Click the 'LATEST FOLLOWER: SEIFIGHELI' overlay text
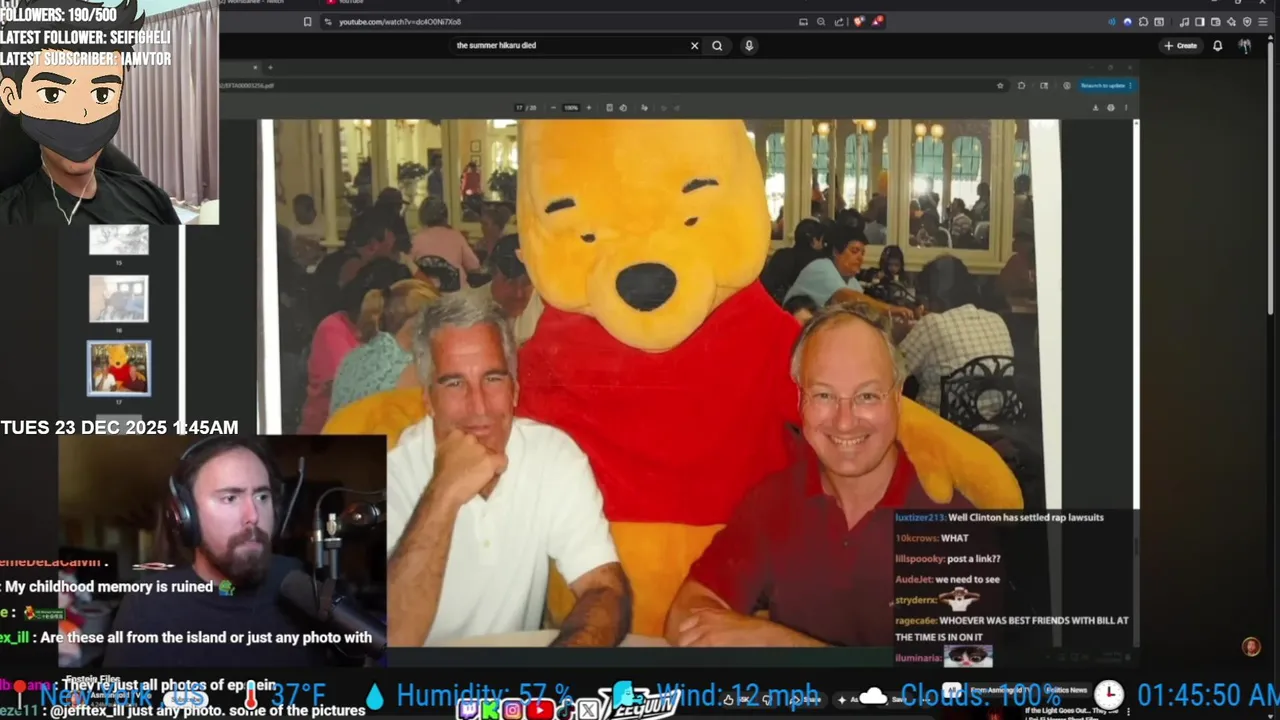Image resolution: width=1280 pixels, height=720 pixels. tap(85, 38)
